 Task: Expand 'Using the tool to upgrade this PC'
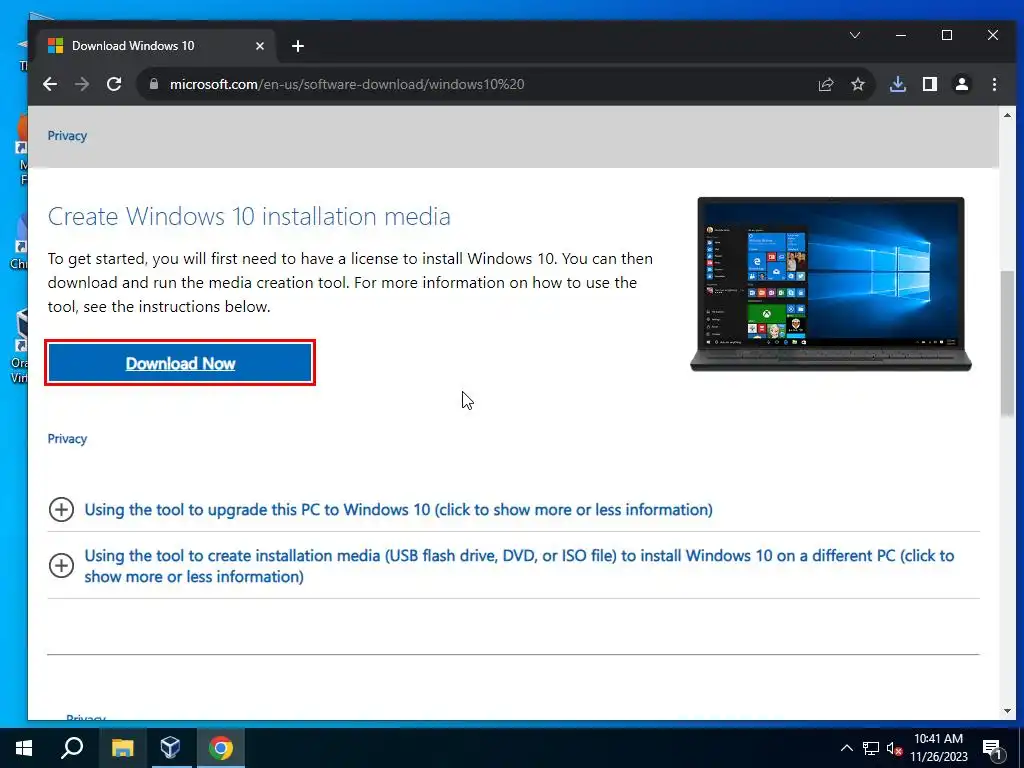(x=398, y=509)
